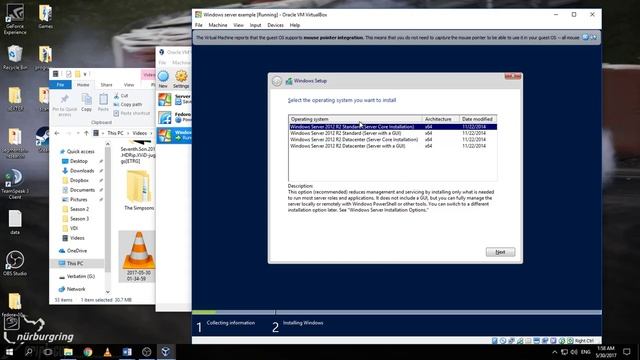Go back in File Explorer navigation

(57, 133)
